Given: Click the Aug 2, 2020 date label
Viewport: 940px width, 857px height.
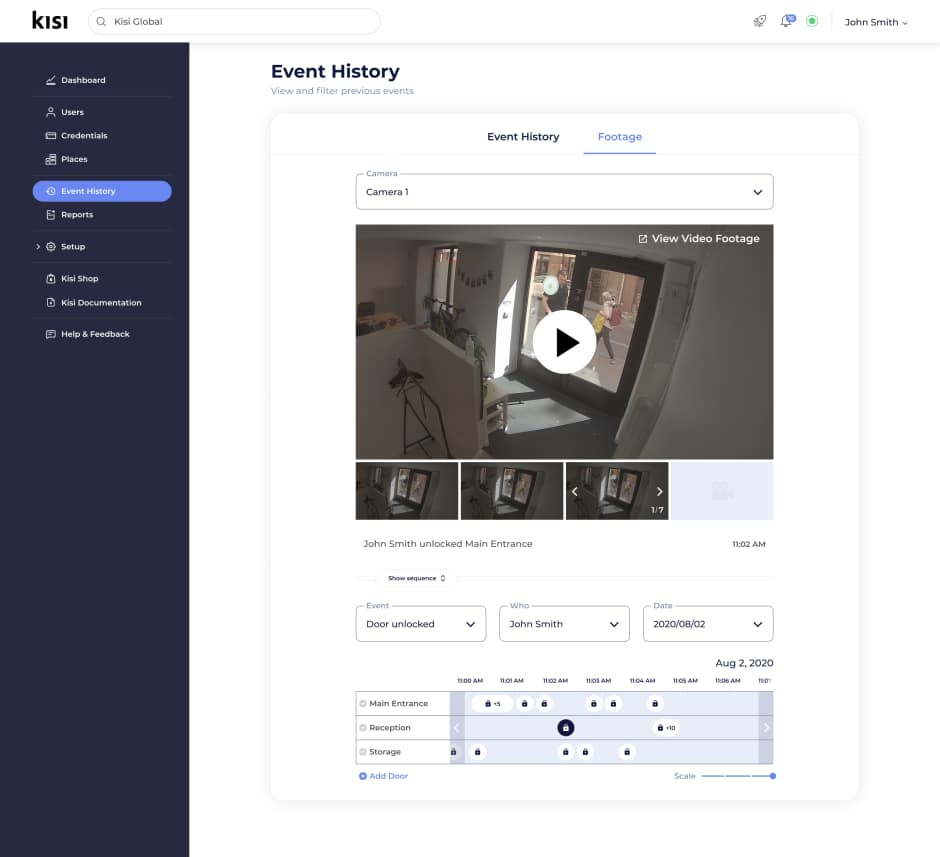Looking at the screenshot, I should (x=744, y=663).
